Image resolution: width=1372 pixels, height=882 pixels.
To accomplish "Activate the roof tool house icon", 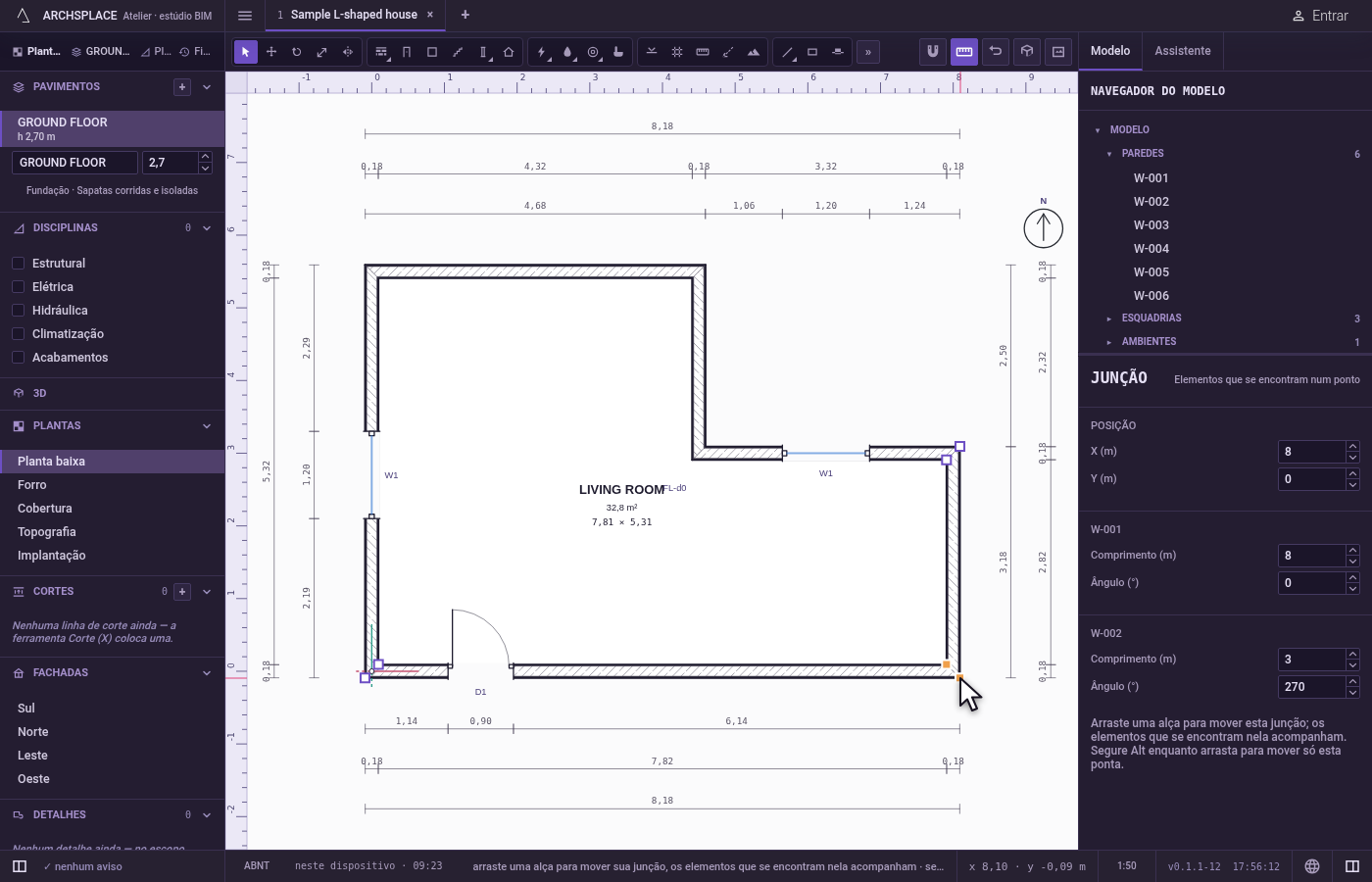I will coord(509,52).
